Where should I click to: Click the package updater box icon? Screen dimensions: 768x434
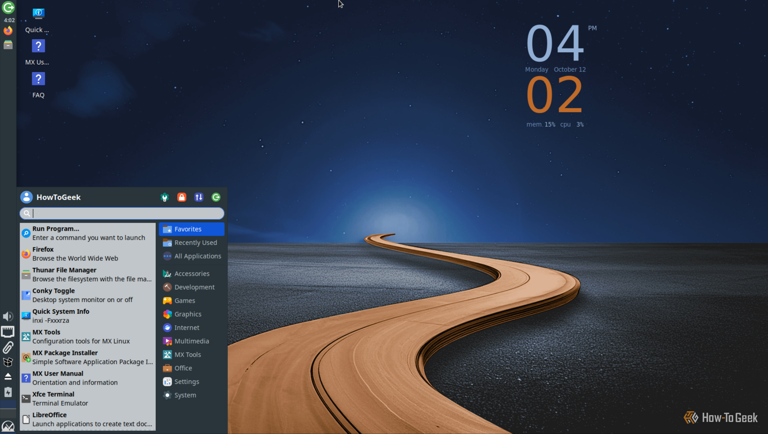8,362
